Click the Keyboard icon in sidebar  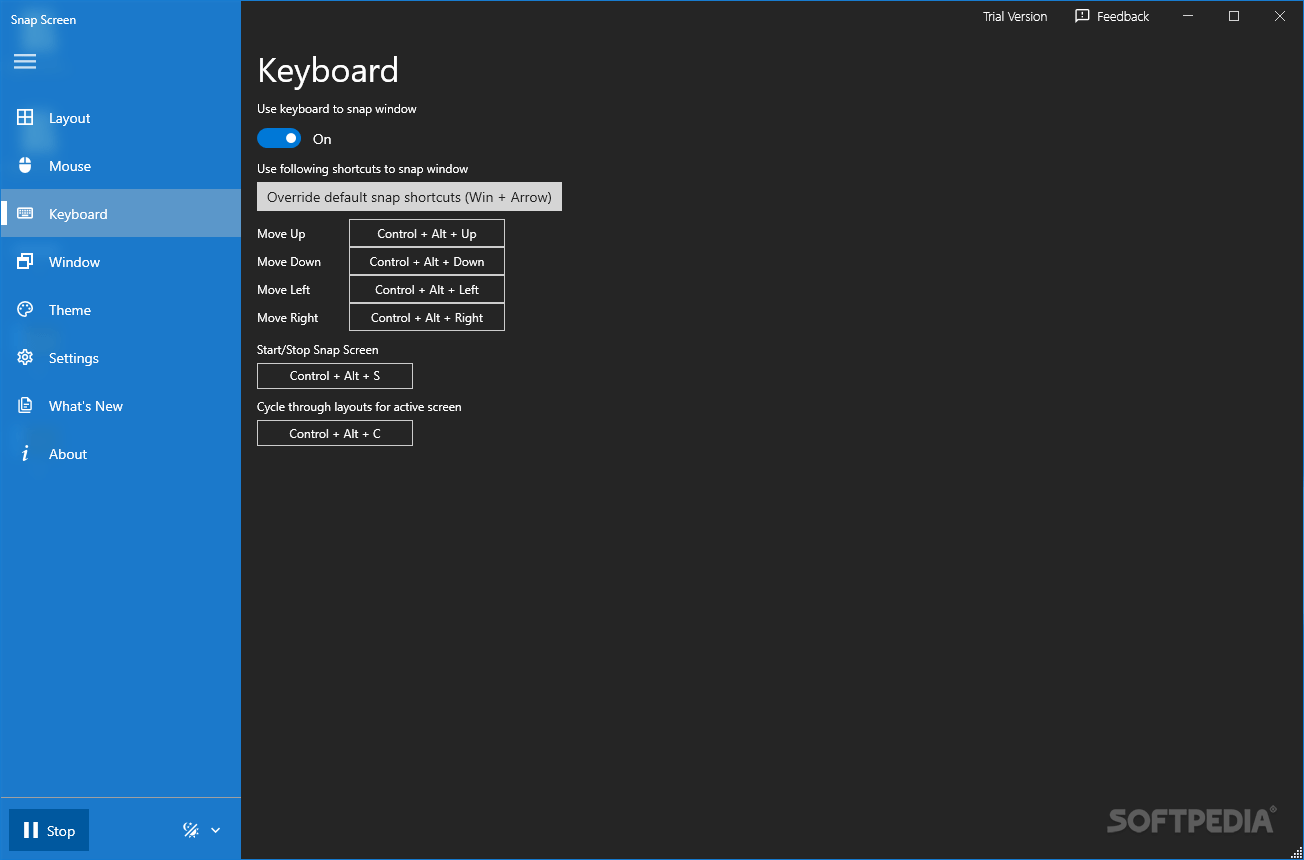(25, 214)
